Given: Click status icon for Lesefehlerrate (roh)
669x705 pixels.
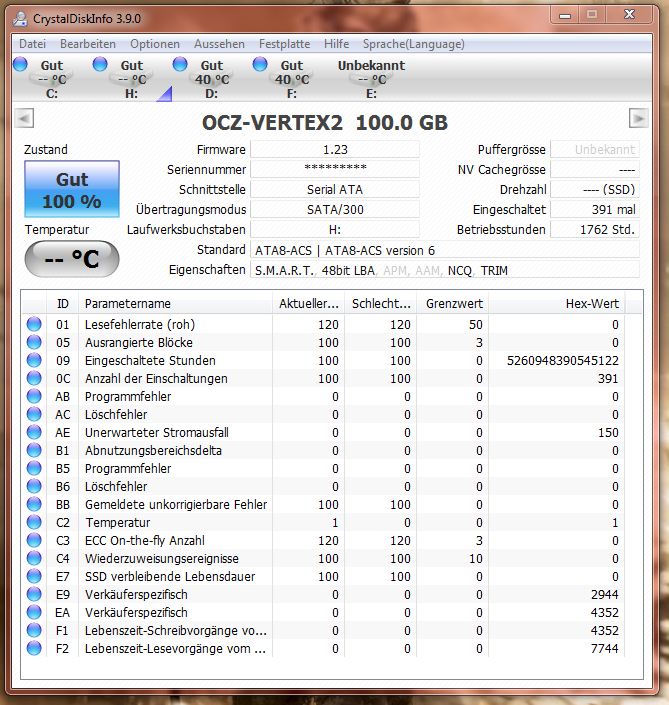Looking at the screenshot, I should pos(34,324).
